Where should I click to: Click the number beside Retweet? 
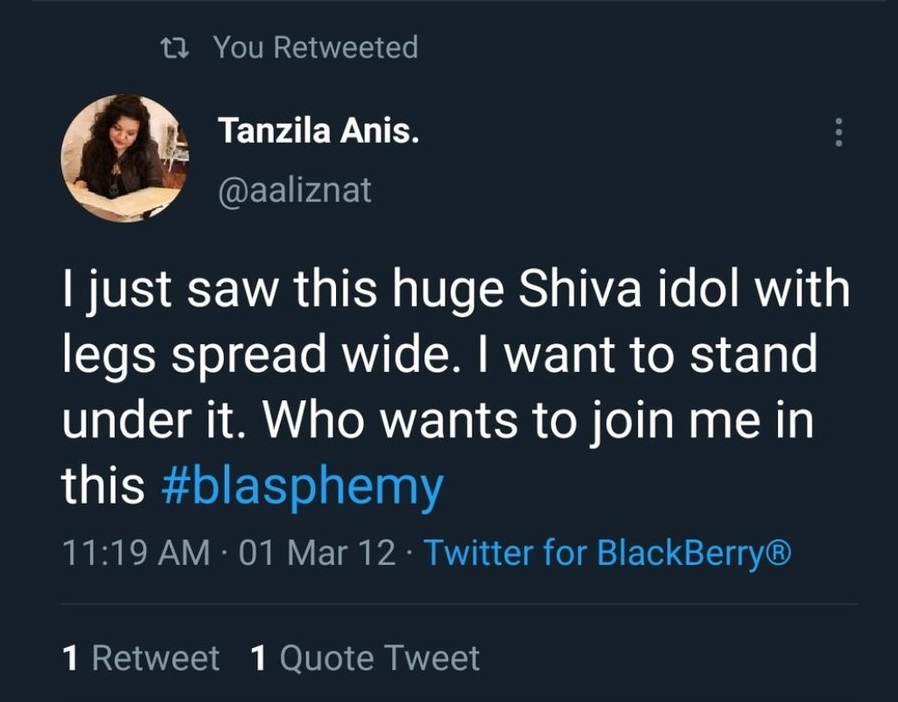[x=70, y=658]
